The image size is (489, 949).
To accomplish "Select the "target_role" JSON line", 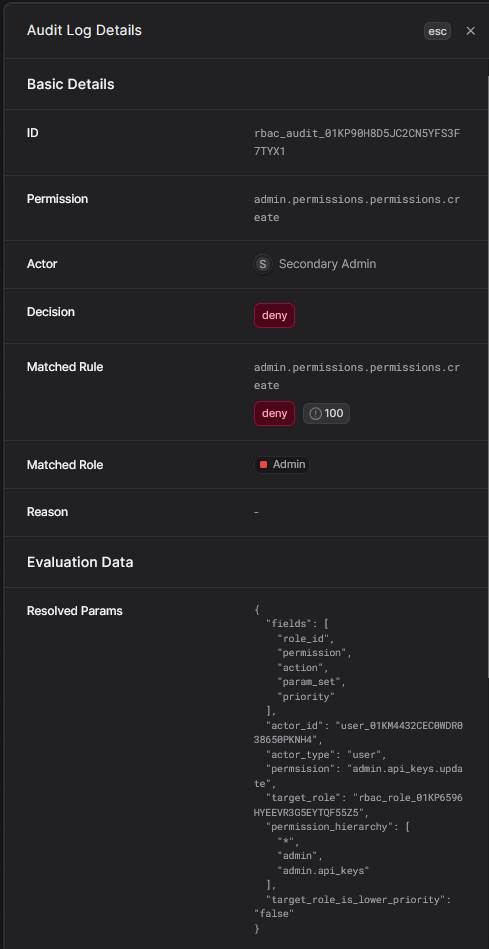I will tap(358, 805).
